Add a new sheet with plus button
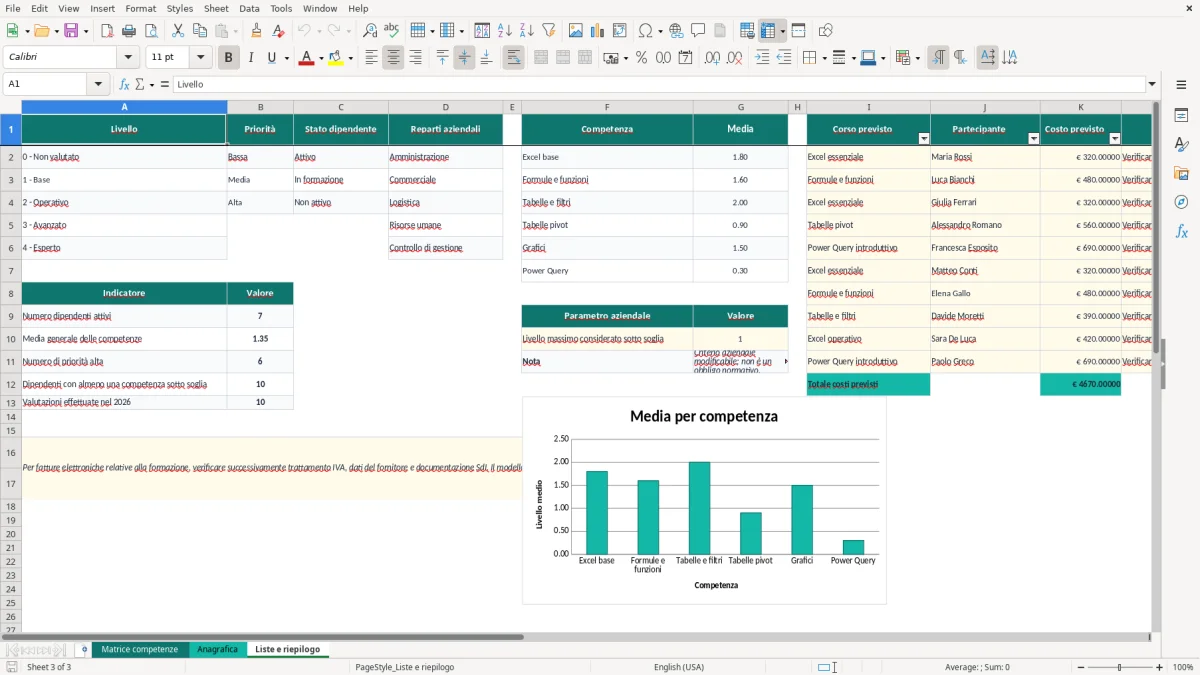Image resolution: width=1200 pixels, height=675 pixels. click(84, 649)
